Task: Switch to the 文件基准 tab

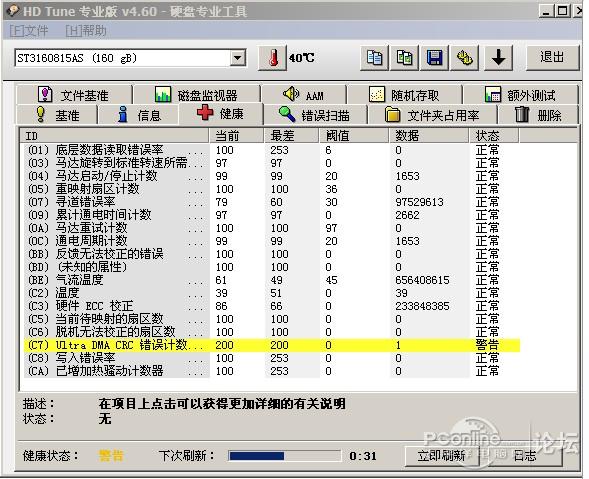Action: (74, 95)
